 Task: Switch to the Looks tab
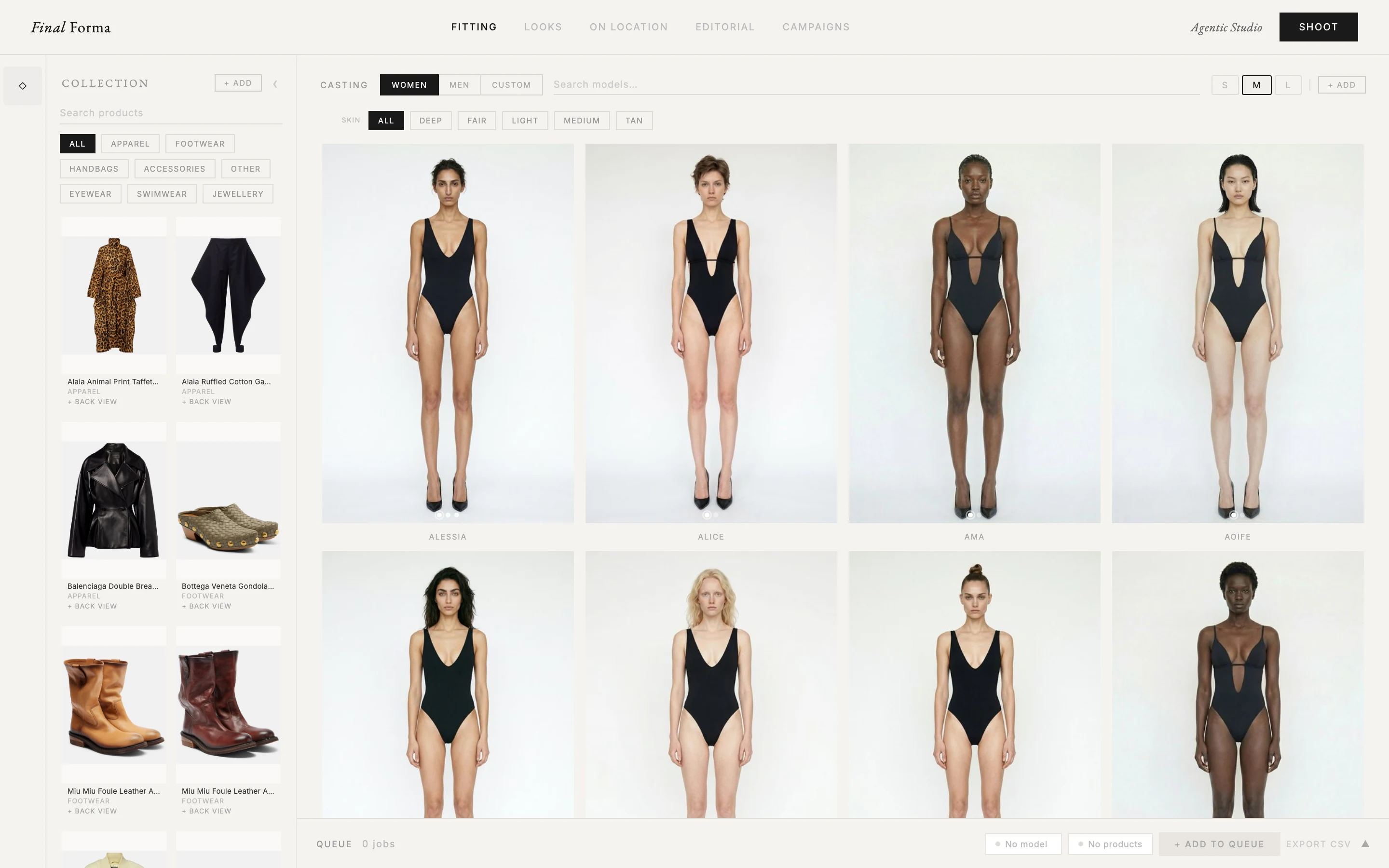[543, 27]
